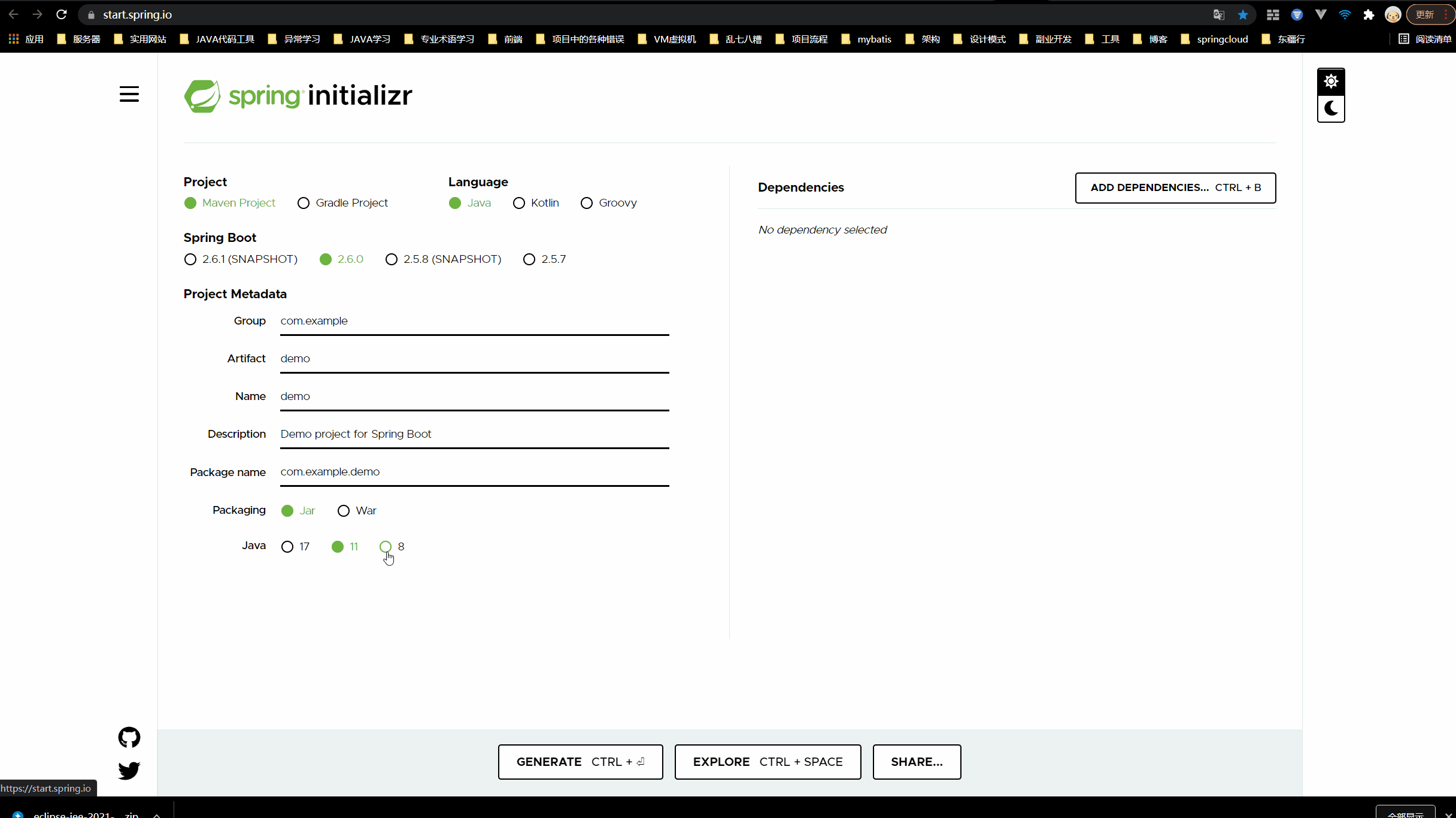This screenshot has height=818, width=1456.
Task: Click the ADD DEPENDENCIES button
Action: pyautogui.click(x=1175, y=188)
